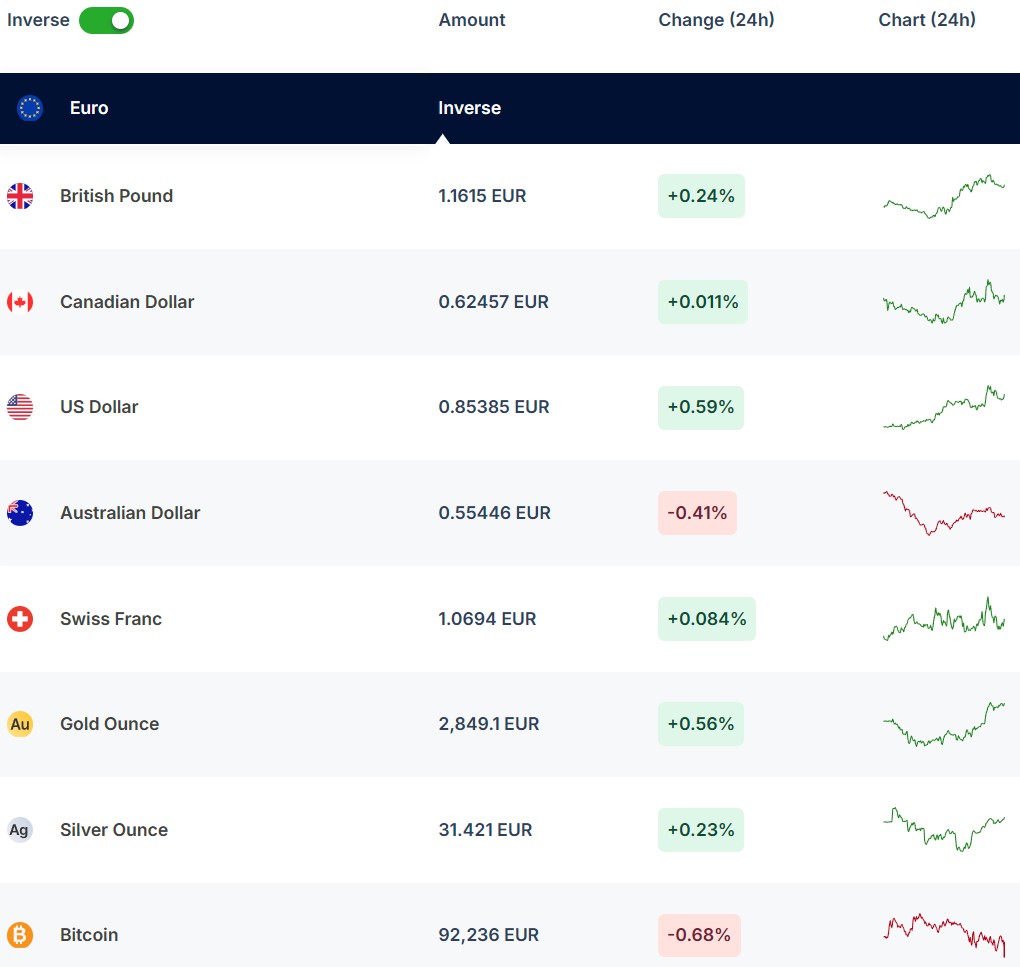This screenshot has height=967, width=1020.
Task: Click the Australian Dollar flag icon
Action: (x=20, y=513)
